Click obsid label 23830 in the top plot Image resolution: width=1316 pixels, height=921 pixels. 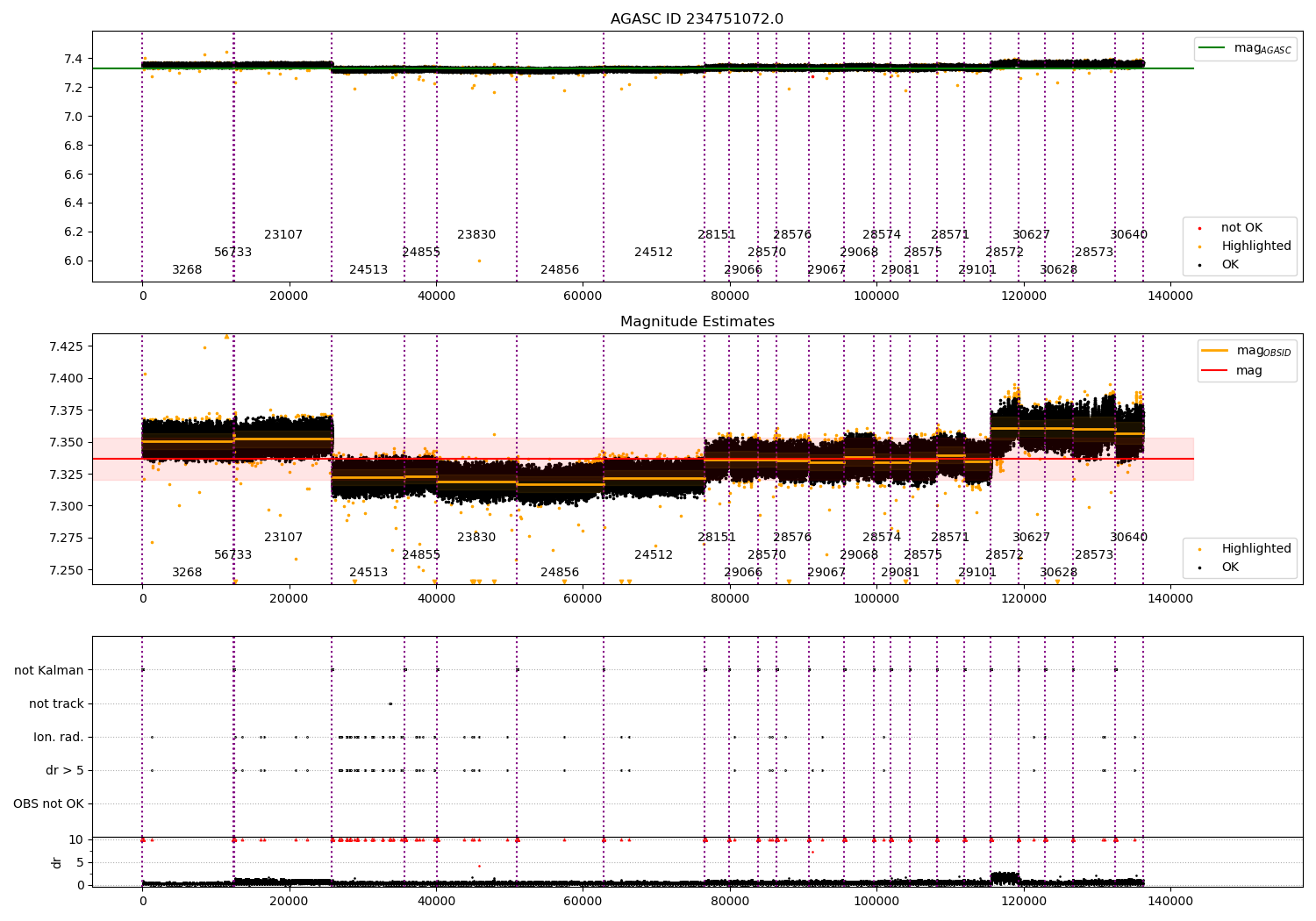coord(476,235)
